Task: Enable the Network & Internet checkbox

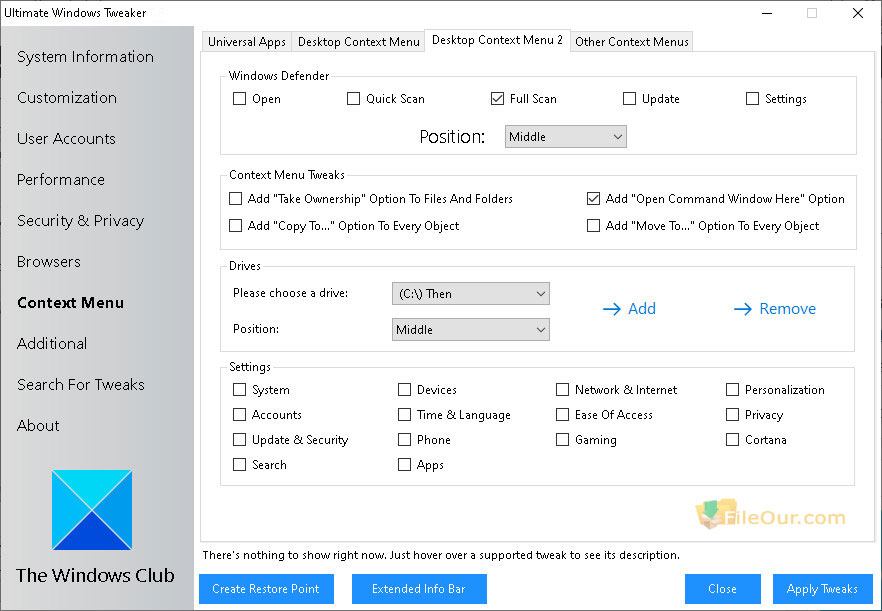Action: (x=562, y=390)
